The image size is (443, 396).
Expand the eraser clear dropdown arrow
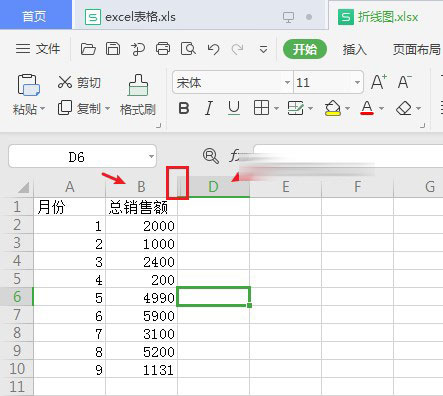(418, 108)
